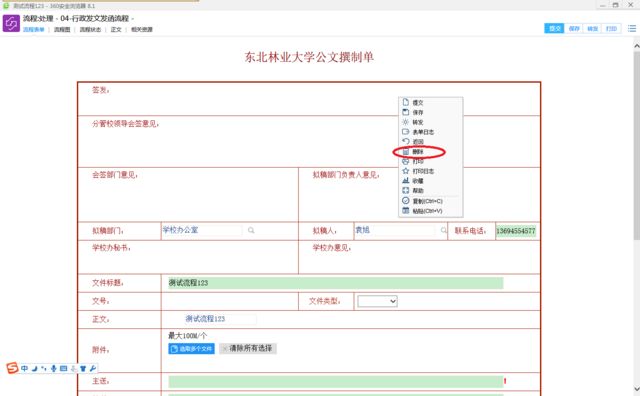The image size is (640, 396).
Task: Click the 选取多个文件 upload button
Action: coord(191,349)
